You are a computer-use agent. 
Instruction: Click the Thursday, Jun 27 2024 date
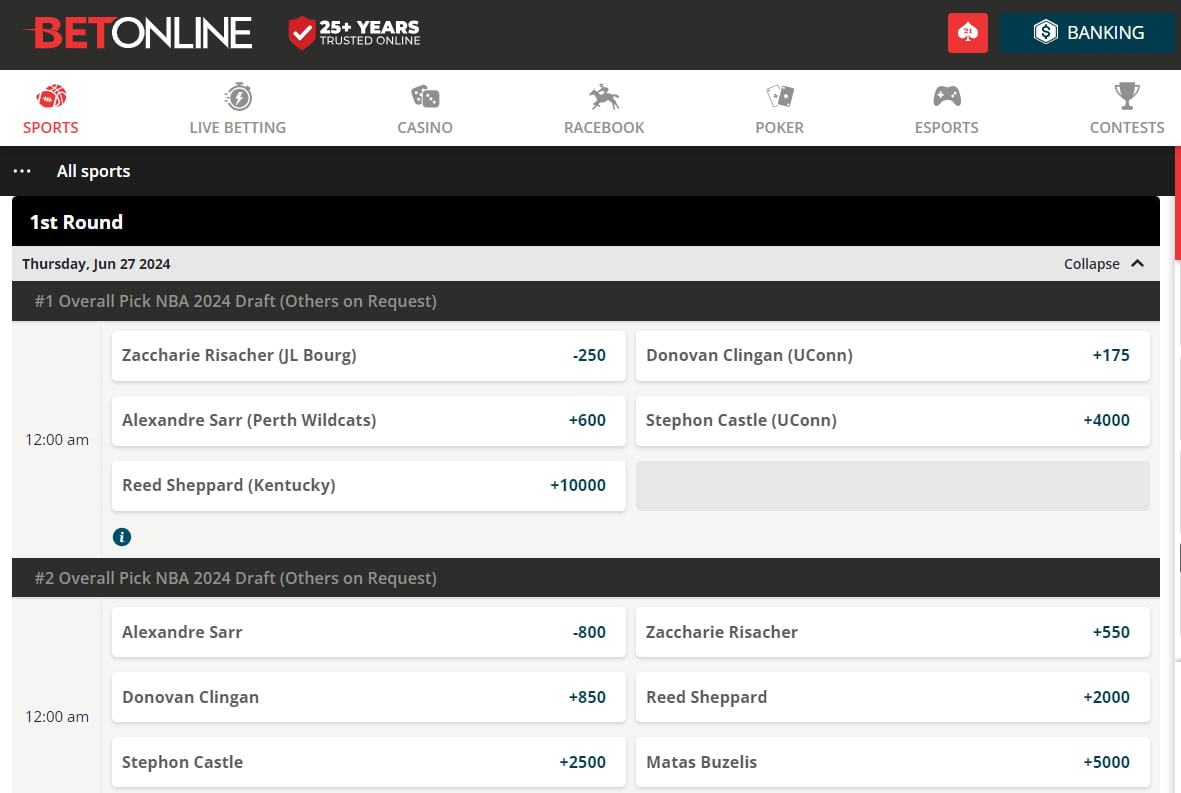(96, 264)
